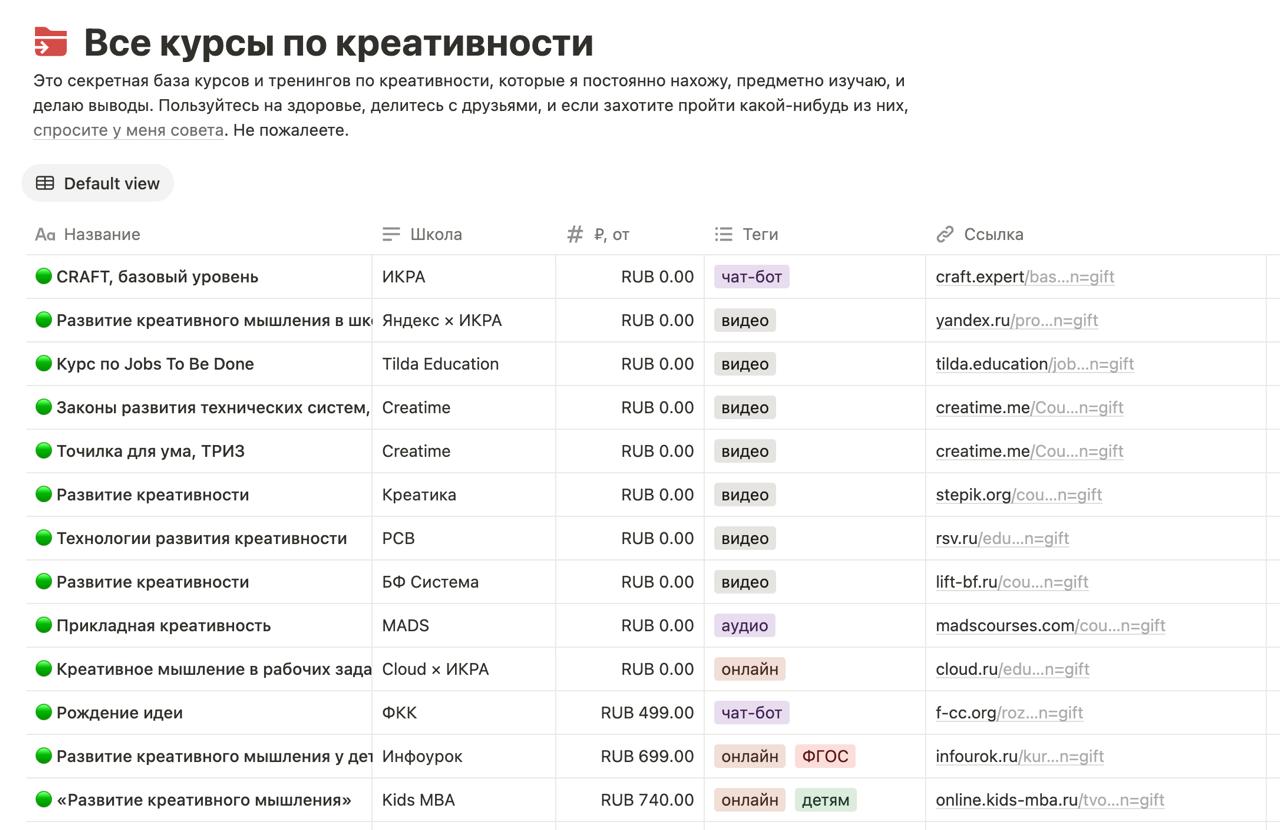Click the green детям tag

click(x=826, y=800)
